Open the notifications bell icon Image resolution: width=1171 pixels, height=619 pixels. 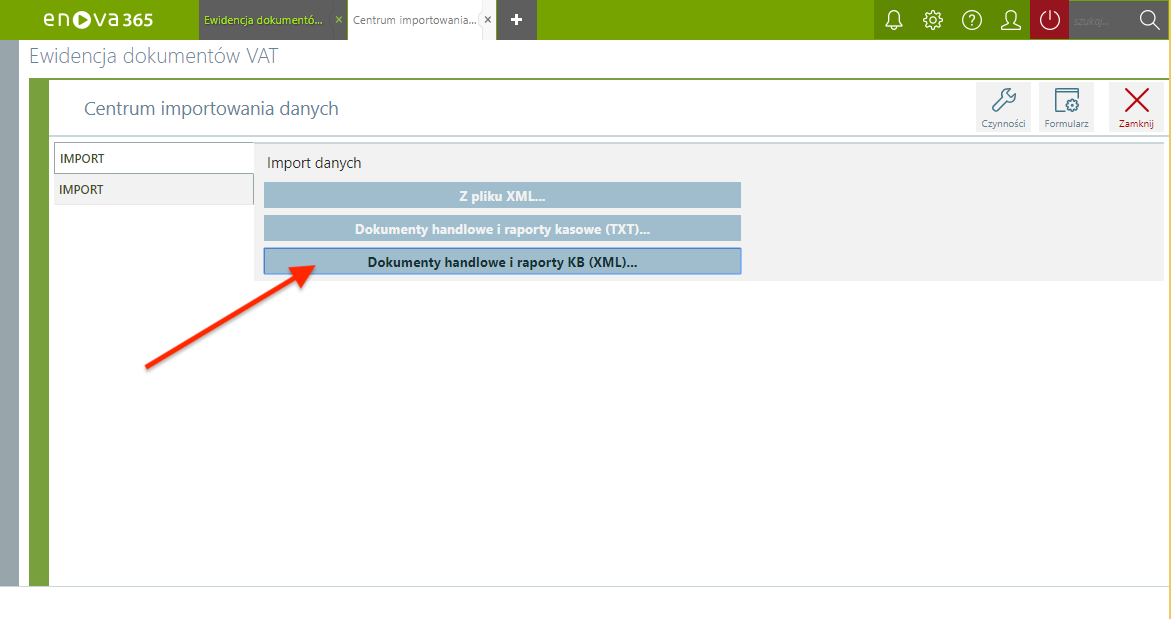(x=894, y=20)
